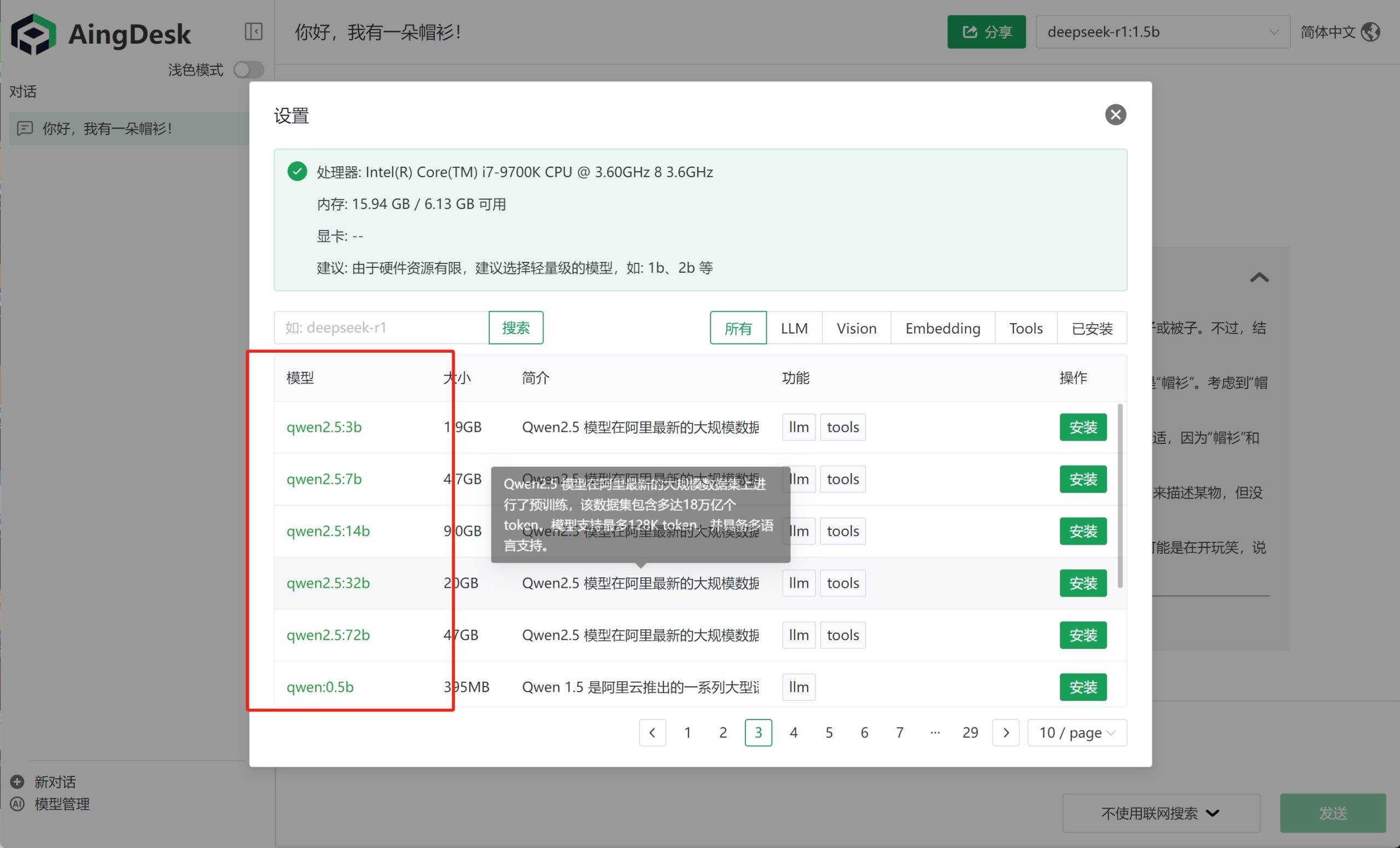Click the new conversation plus icon
Viewport: 1400px width, 848px height.
click(x=17, y=781)
